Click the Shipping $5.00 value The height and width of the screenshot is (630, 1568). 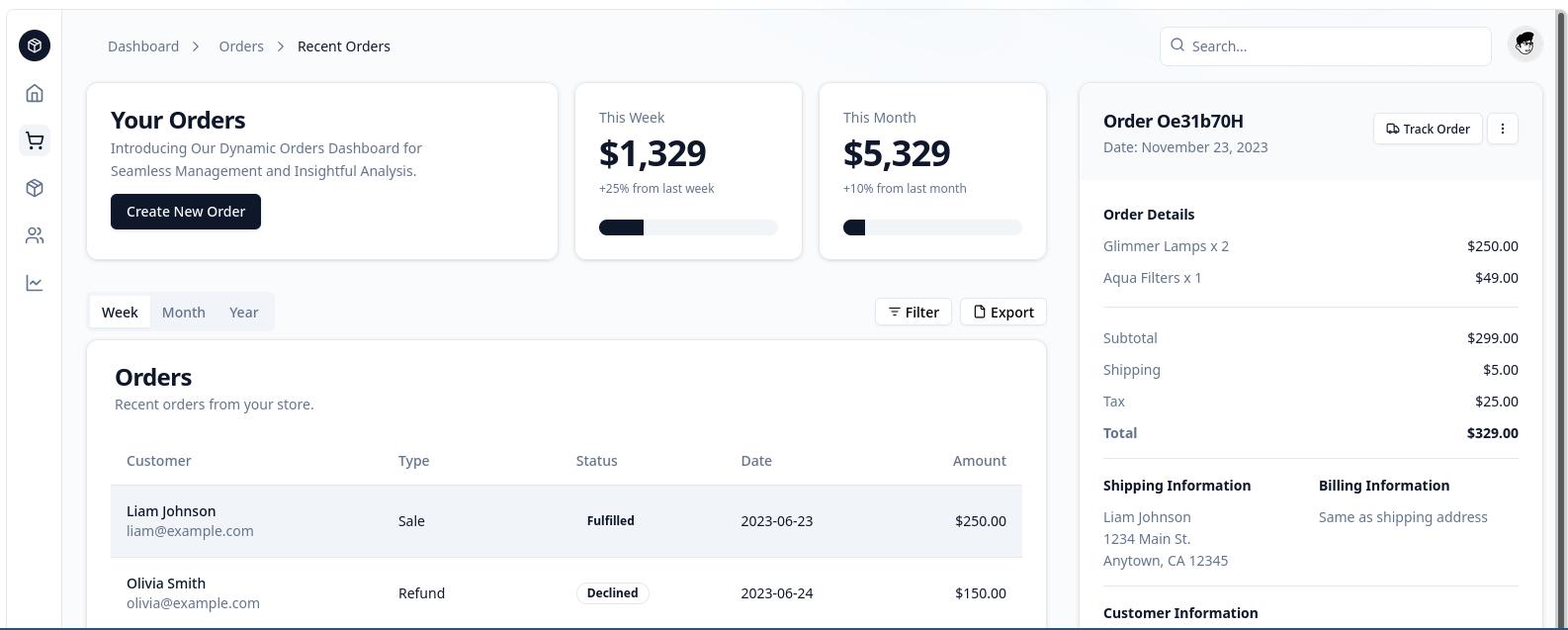(x=1501, y=370)
